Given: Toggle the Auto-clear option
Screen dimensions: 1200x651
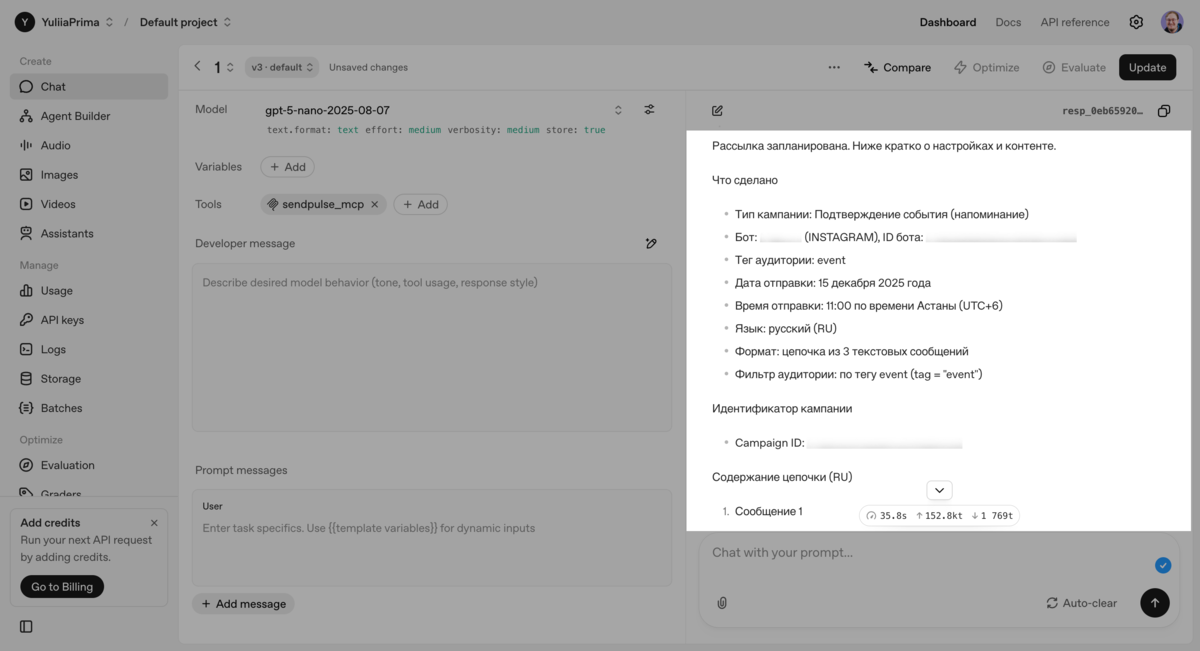Looking at the screenshot, I should (x=1081, y=603).
